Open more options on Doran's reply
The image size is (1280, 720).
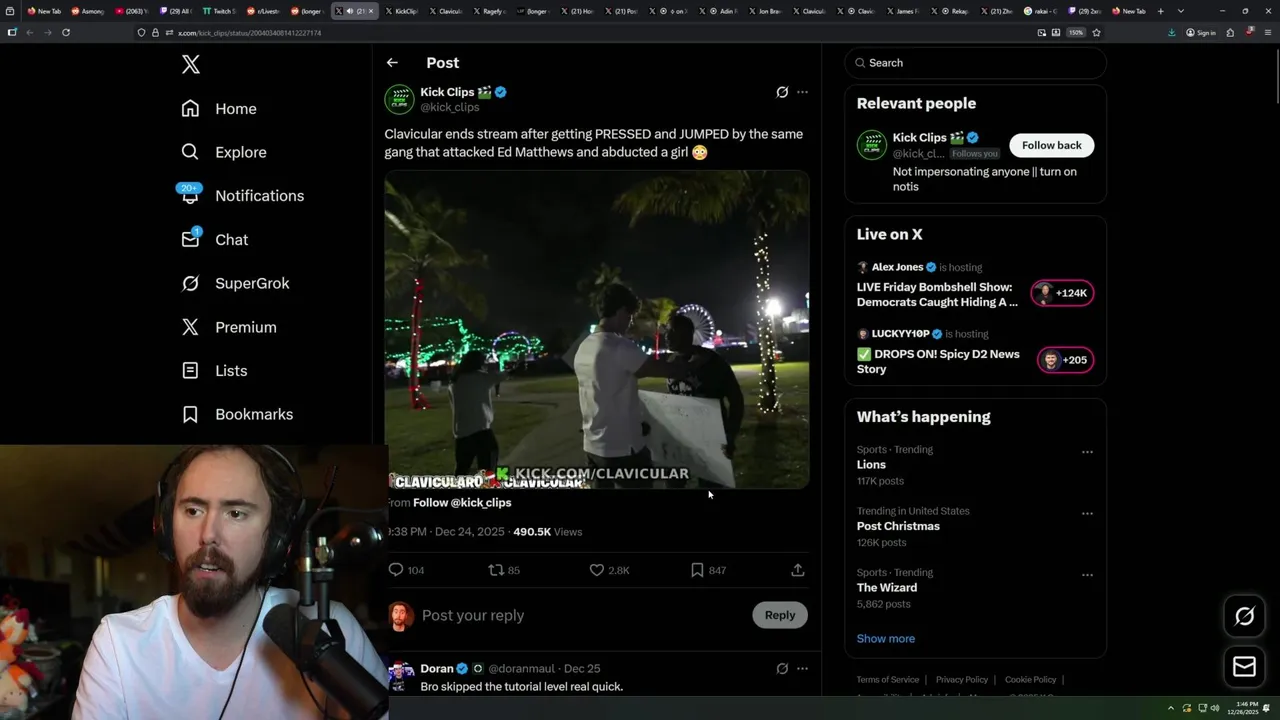[x=802, y=668]
